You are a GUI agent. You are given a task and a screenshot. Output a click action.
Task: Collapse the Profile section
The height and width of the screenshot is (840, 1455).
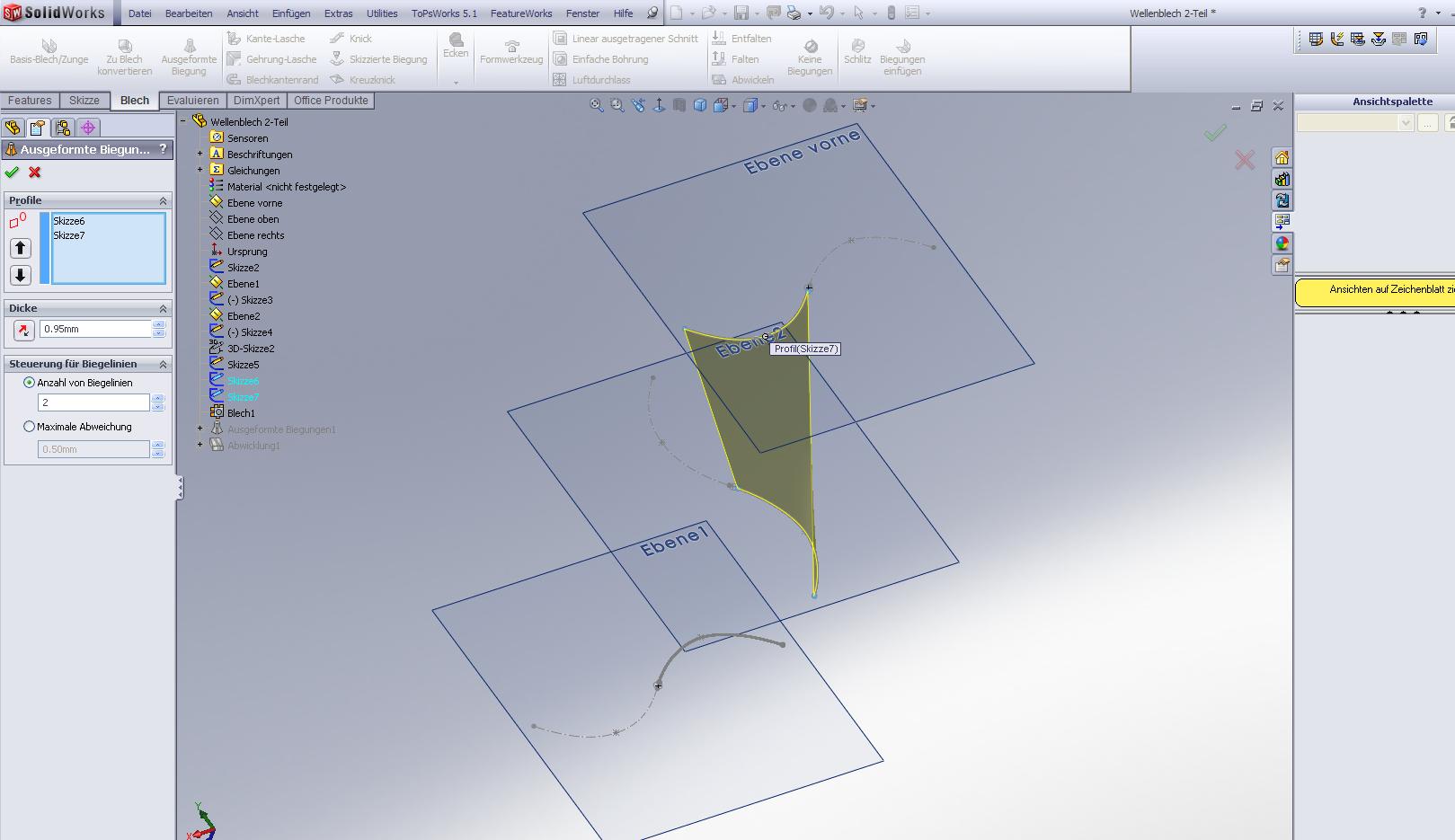163,200
